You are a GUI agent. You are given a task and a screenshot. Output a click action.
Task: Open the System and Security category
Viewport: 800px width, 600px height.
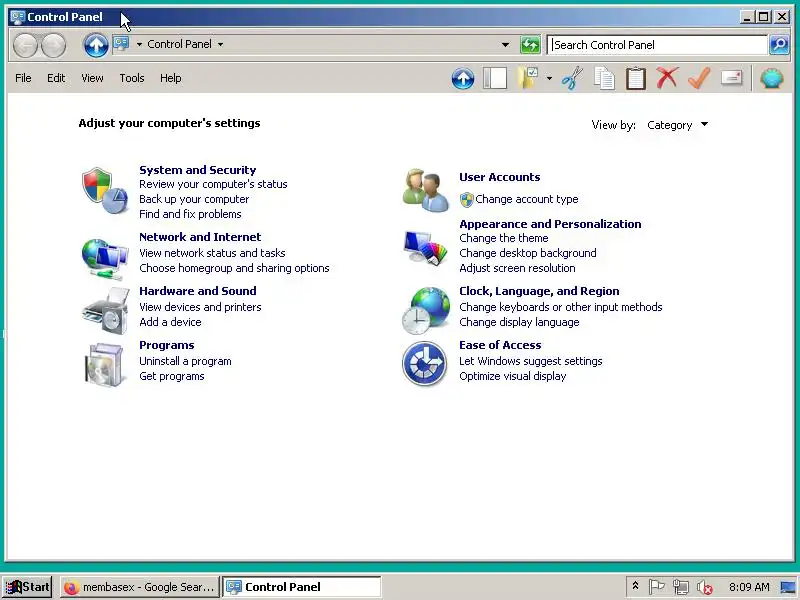click(197, 170)
